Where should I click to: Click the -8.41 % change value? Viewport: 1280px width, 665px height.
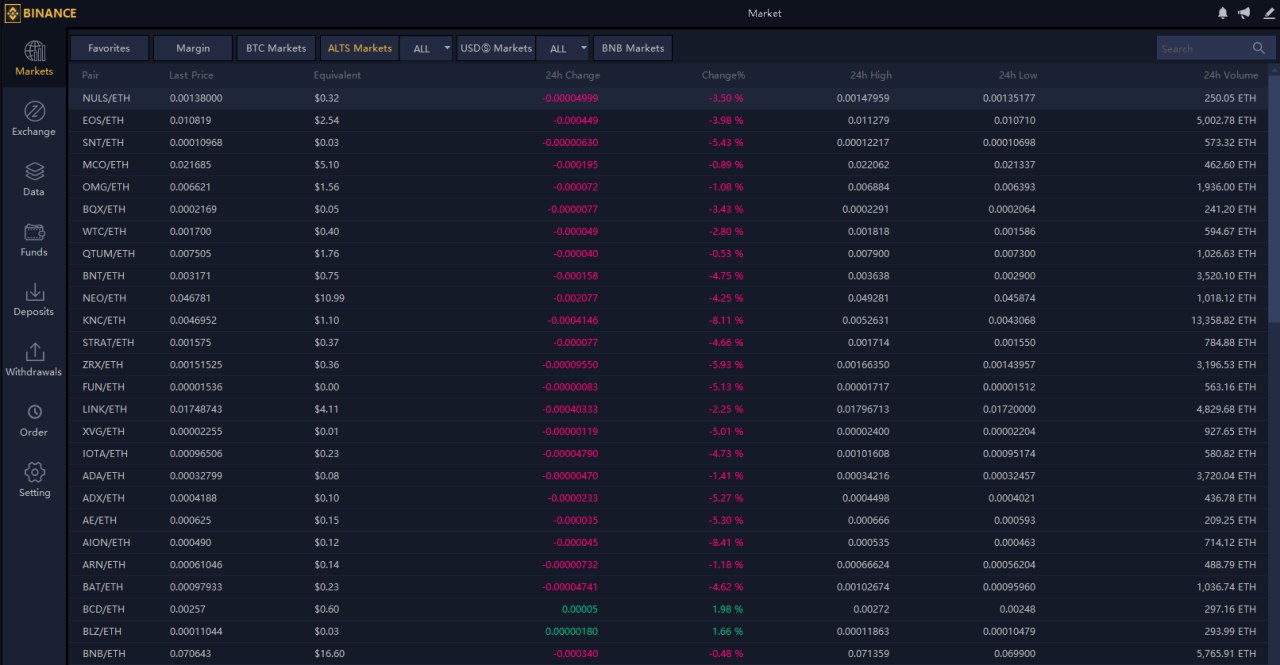[726, 542]
